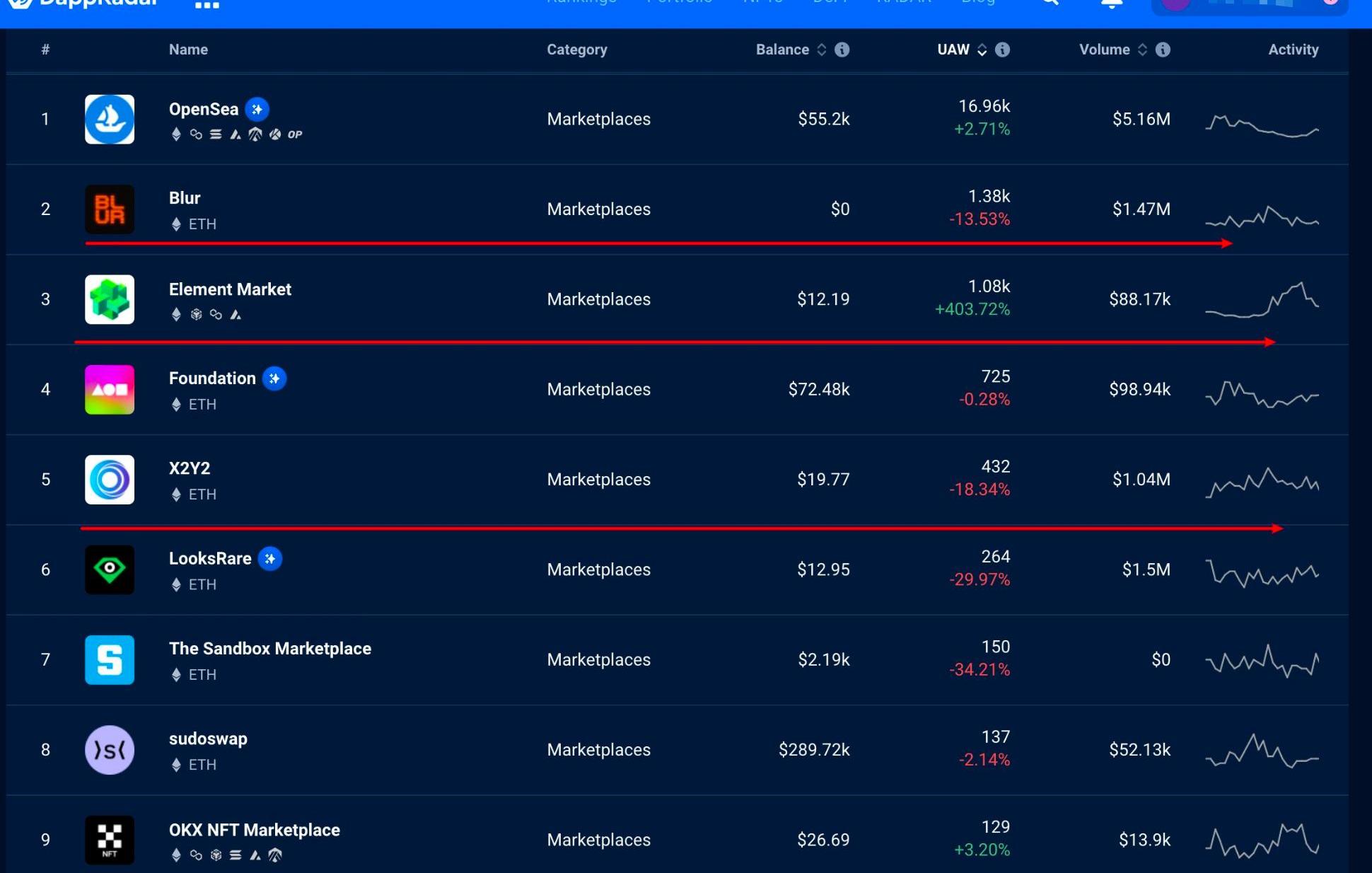Click the Foundation logo thumbnail

click(110, 389)
